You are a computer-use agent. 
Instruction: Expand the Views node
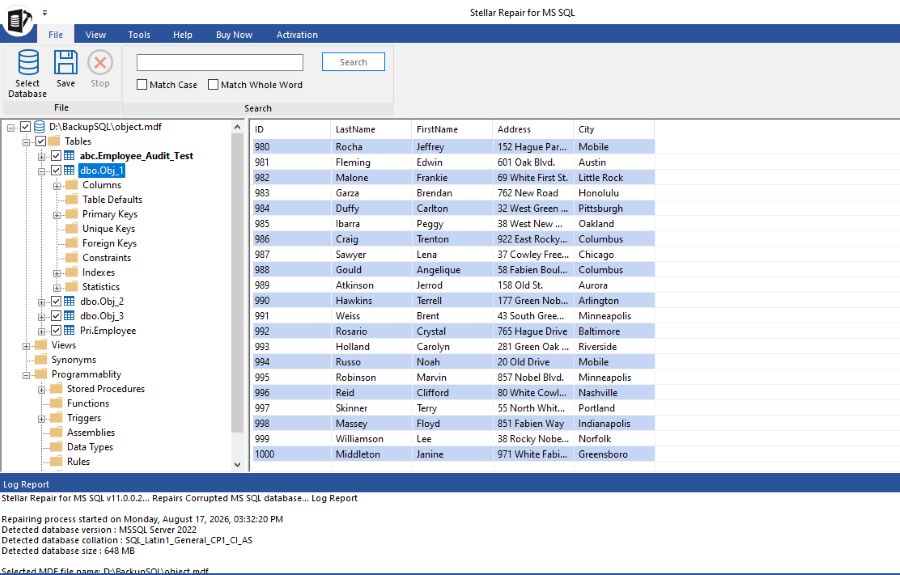tap(26, 346)
